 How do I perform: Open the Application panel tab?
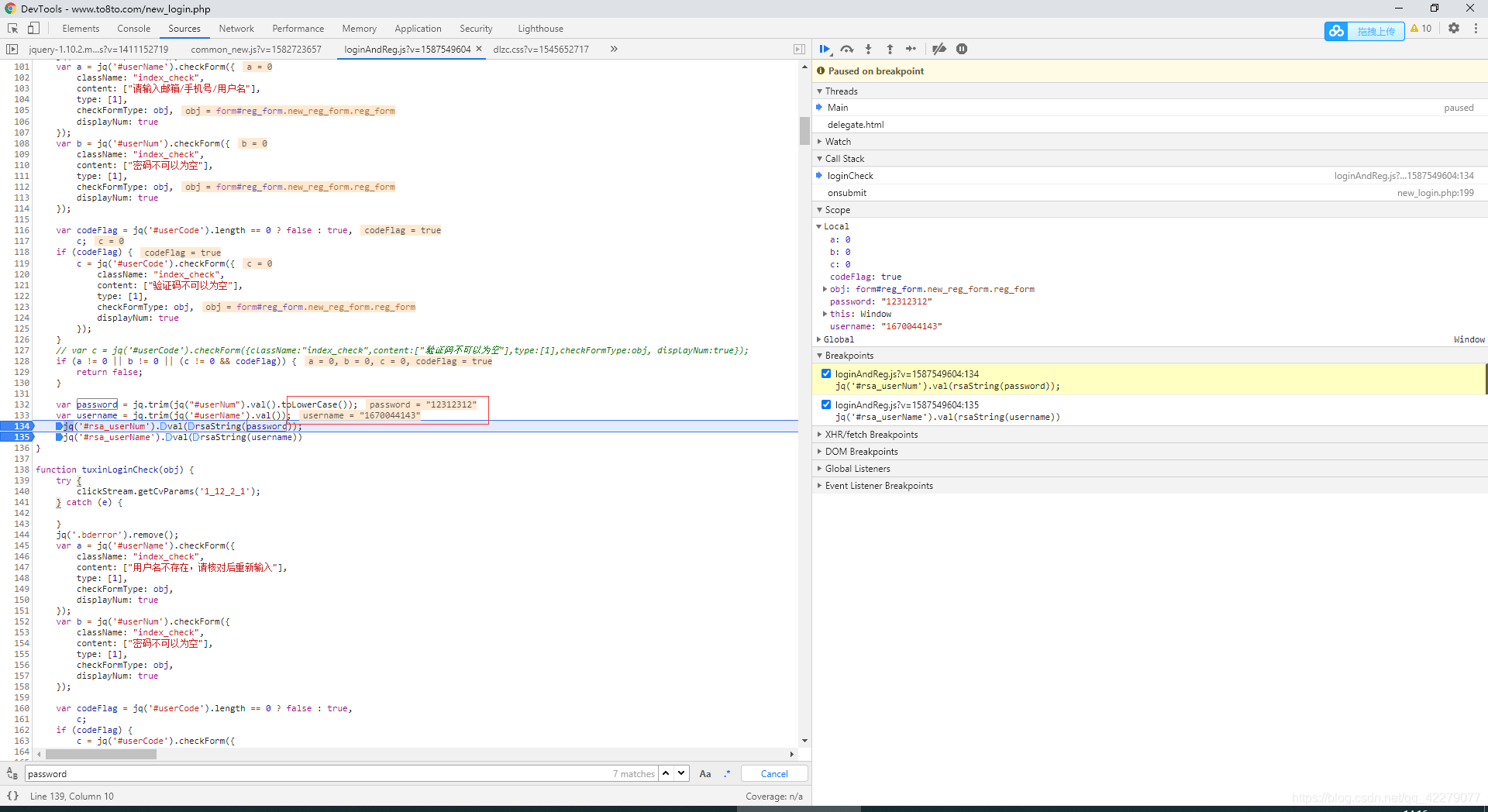coord(418,29)
